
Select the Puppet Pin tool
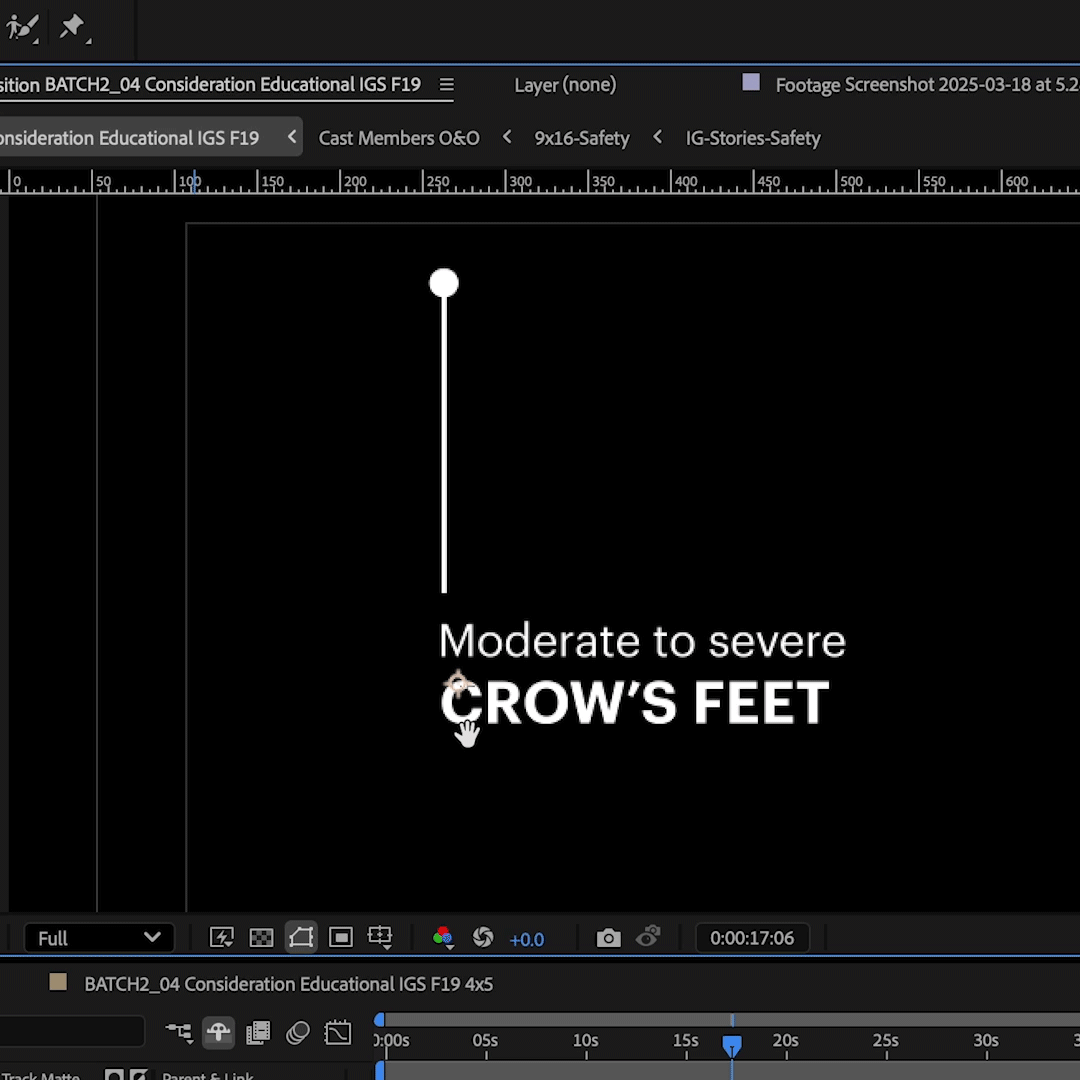pos(72,27)
